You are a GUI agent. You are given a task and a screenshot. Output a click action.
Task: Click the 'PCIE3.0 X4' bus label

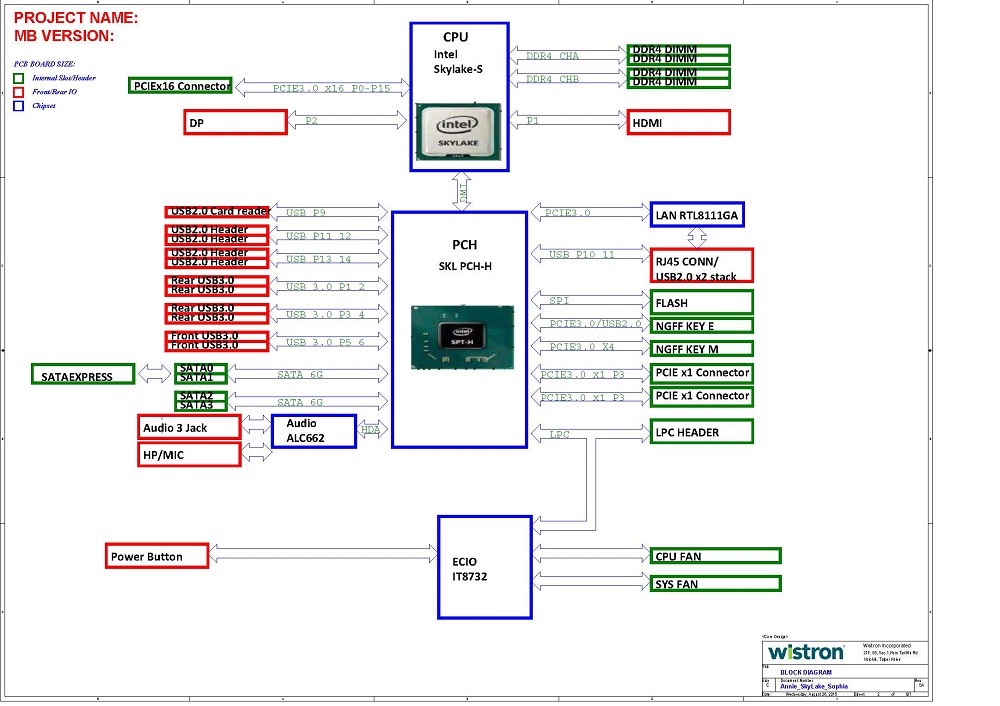pyautogui.click(x=582, y=346)
